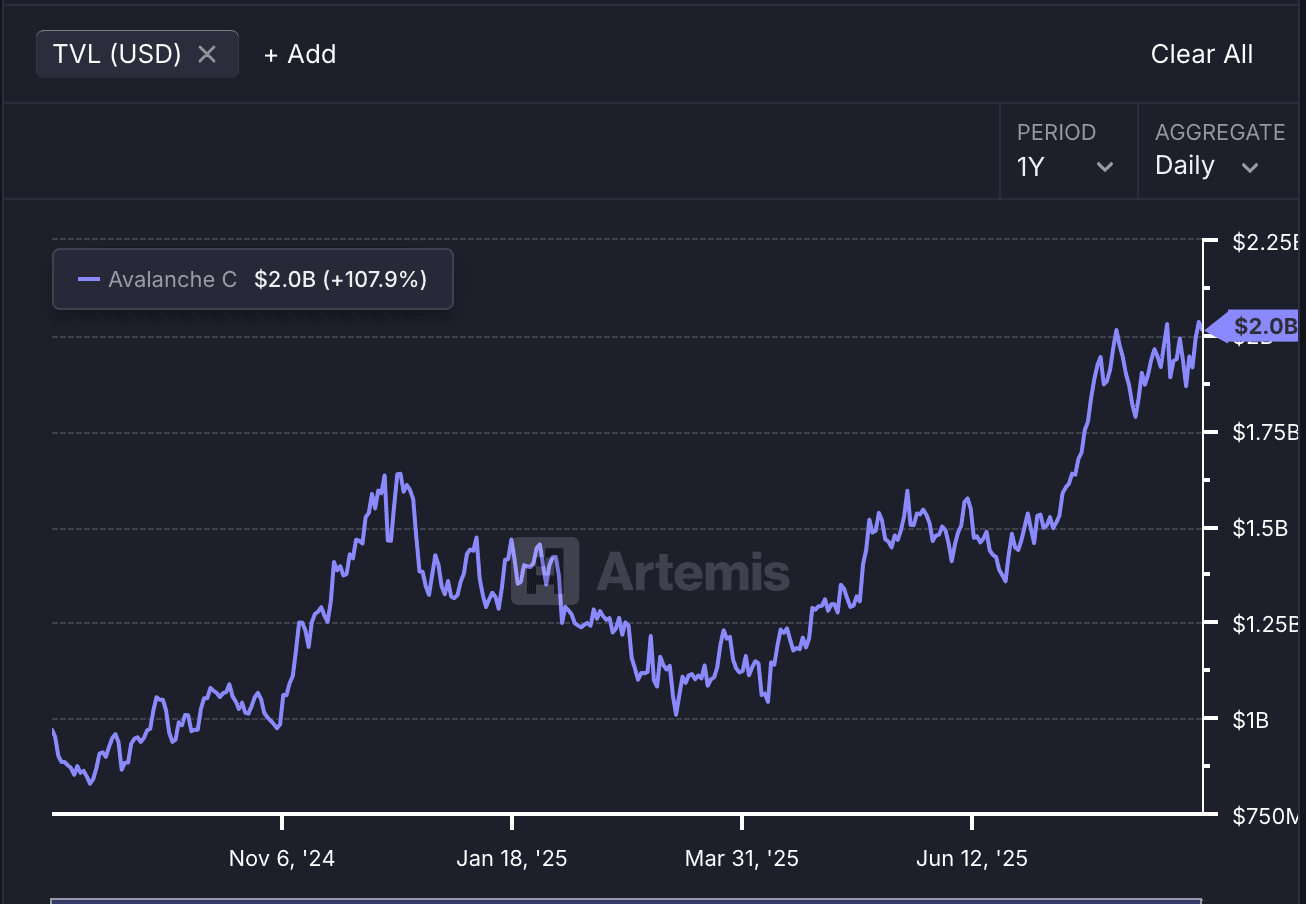Select the Jun 12, '25 date label

971,858
